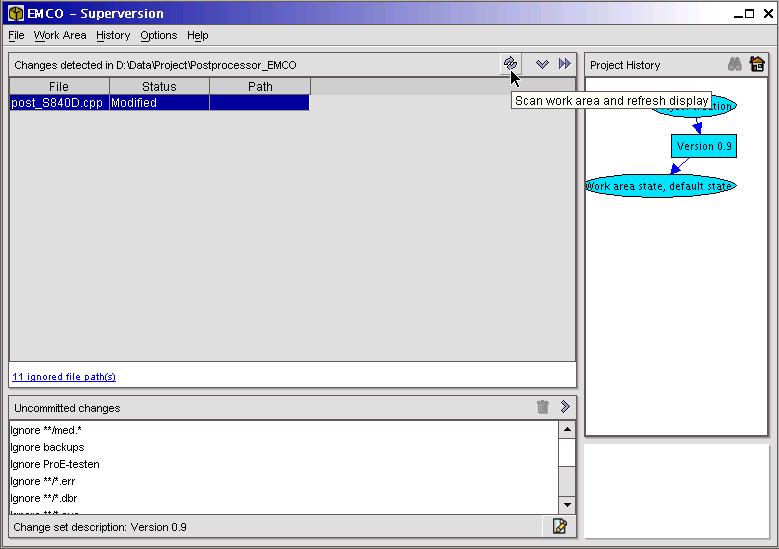Open the Options menu

158,35
